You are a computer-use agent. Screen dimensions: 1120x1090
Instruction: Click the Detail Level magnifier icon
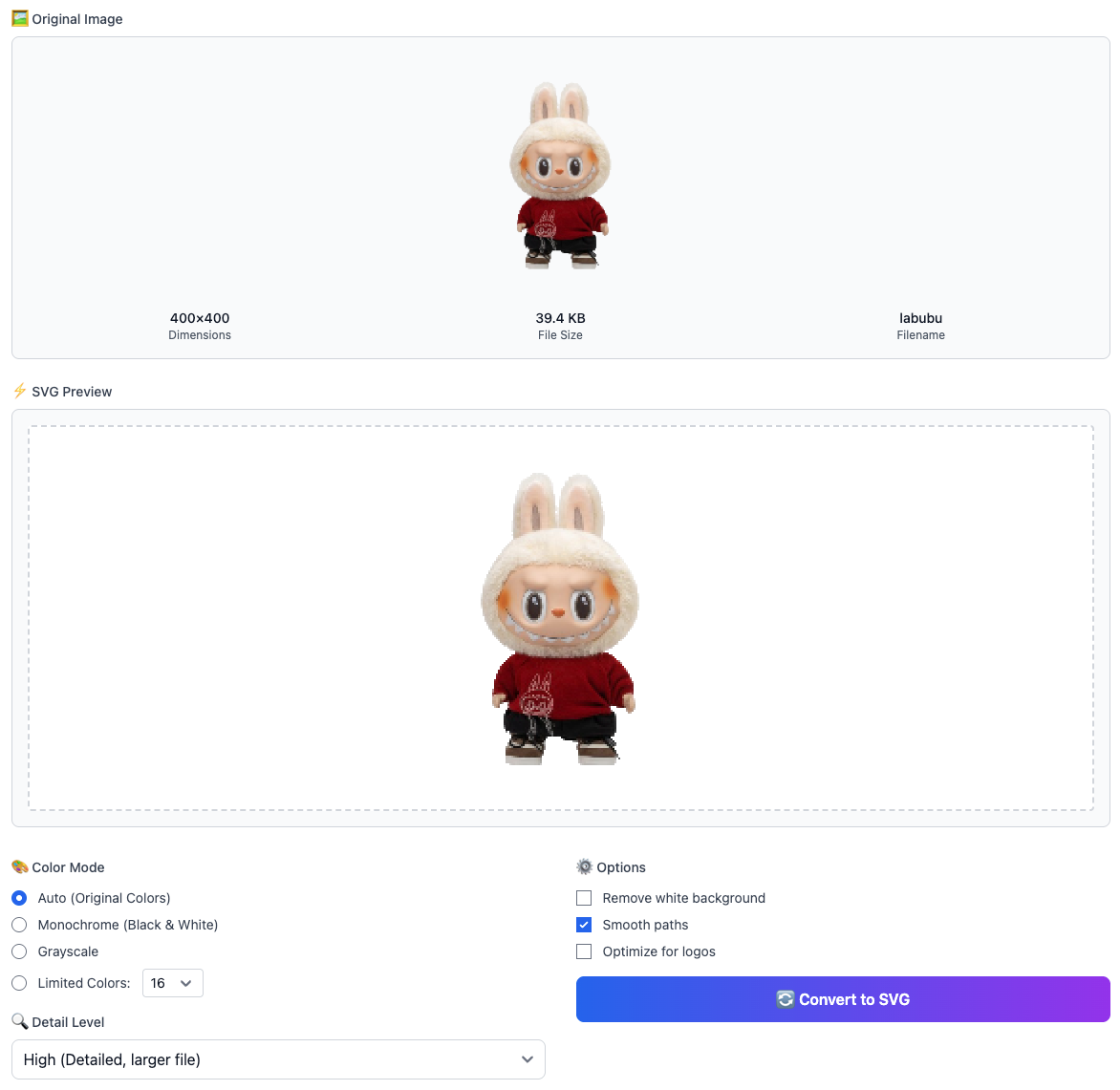click(19, 1021)
